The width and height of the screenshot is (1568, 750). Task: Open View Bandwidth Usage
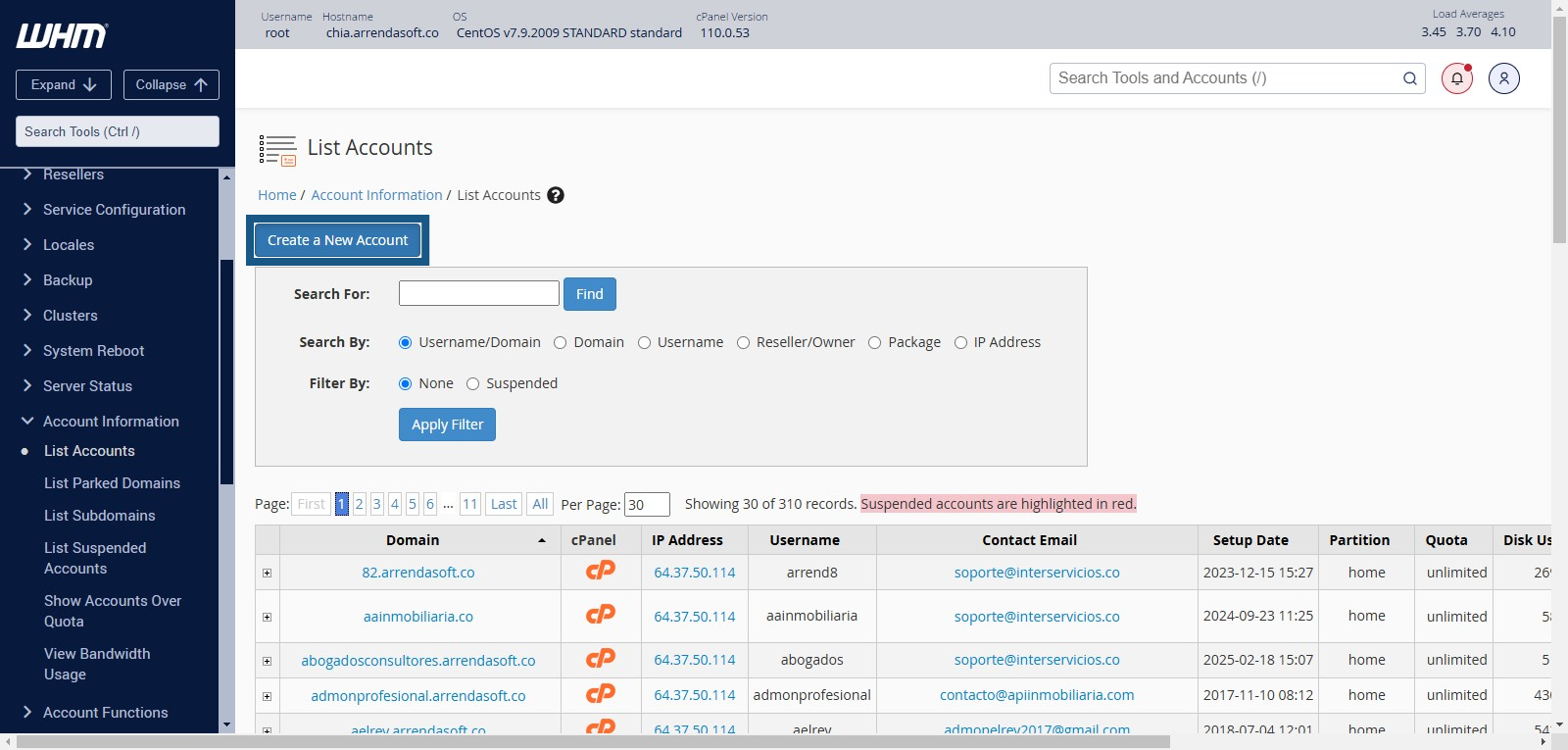click(97, 664)
